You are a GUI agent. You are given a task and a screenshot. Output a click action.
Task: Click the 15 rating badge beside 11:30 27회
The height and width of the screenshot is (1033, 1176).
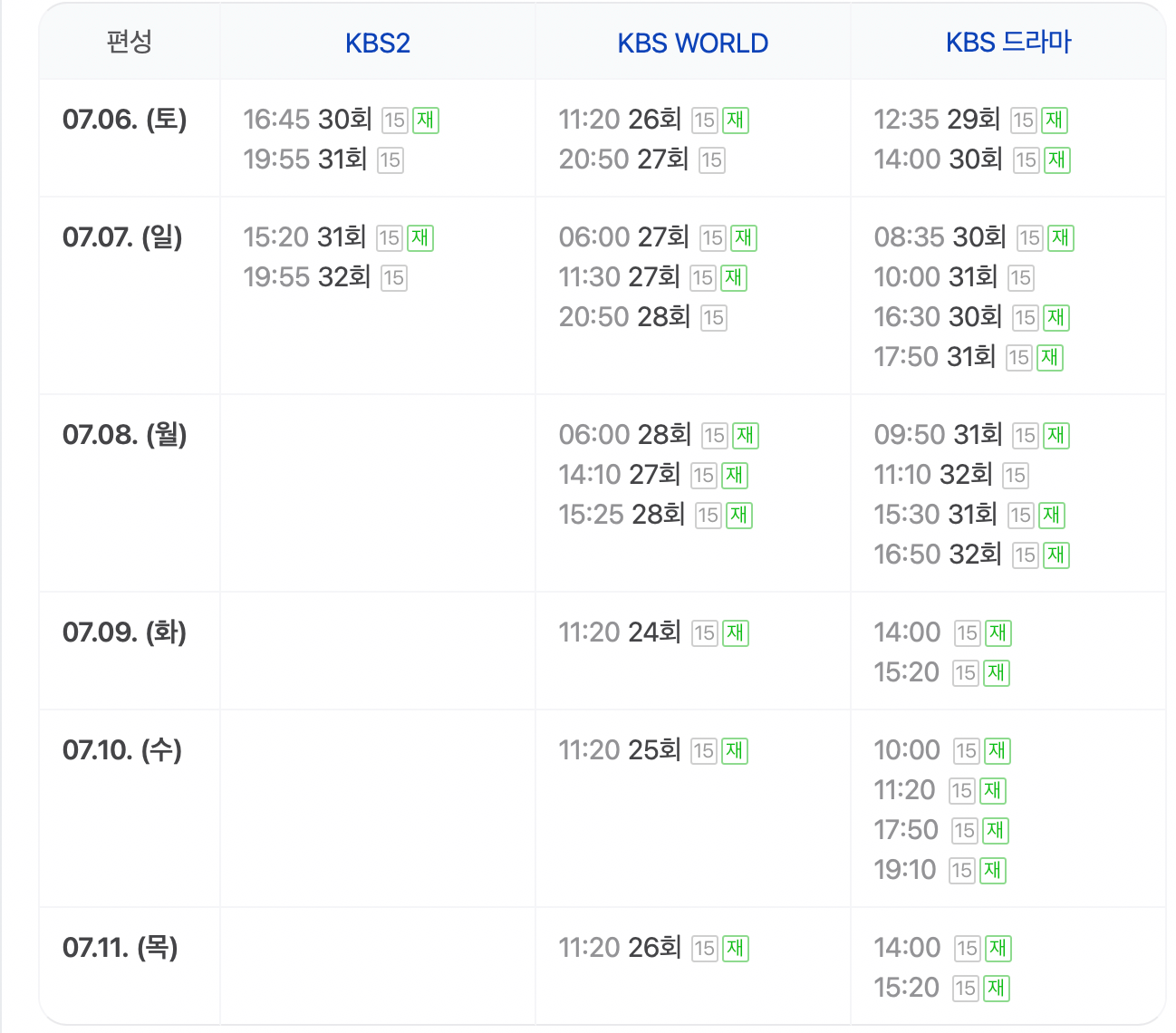click(x=703, y=278)
